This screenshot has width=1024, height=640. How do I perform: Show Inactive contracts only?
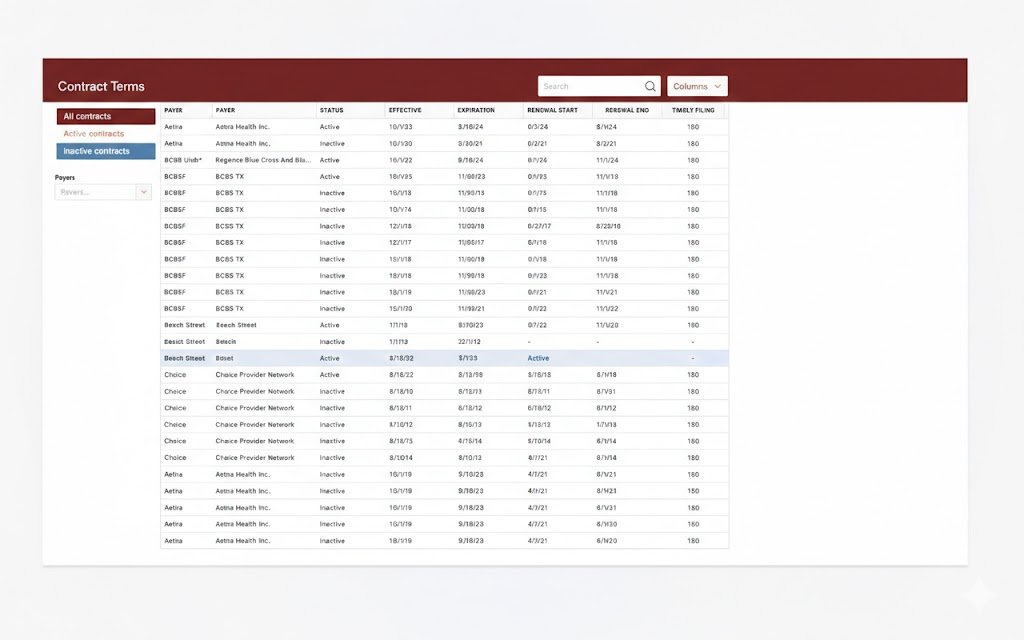click(106, 151)
